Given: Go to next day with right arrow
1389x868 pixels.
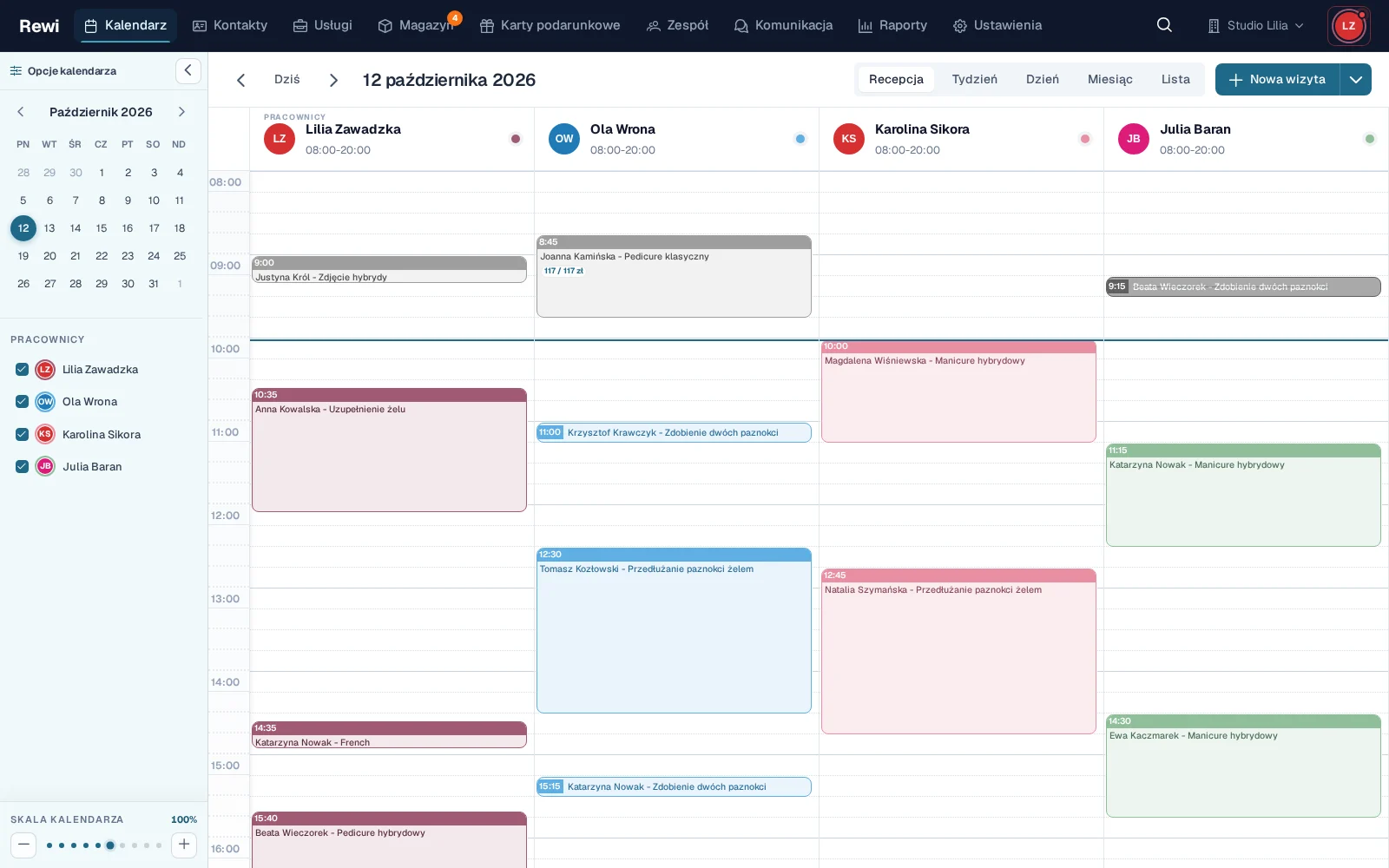Looking at the screenshot, I should 333,80.
